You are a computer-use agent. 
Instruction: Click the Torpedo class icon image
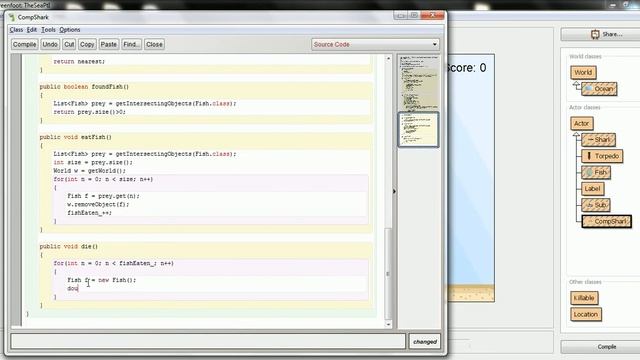pos(589,156)
